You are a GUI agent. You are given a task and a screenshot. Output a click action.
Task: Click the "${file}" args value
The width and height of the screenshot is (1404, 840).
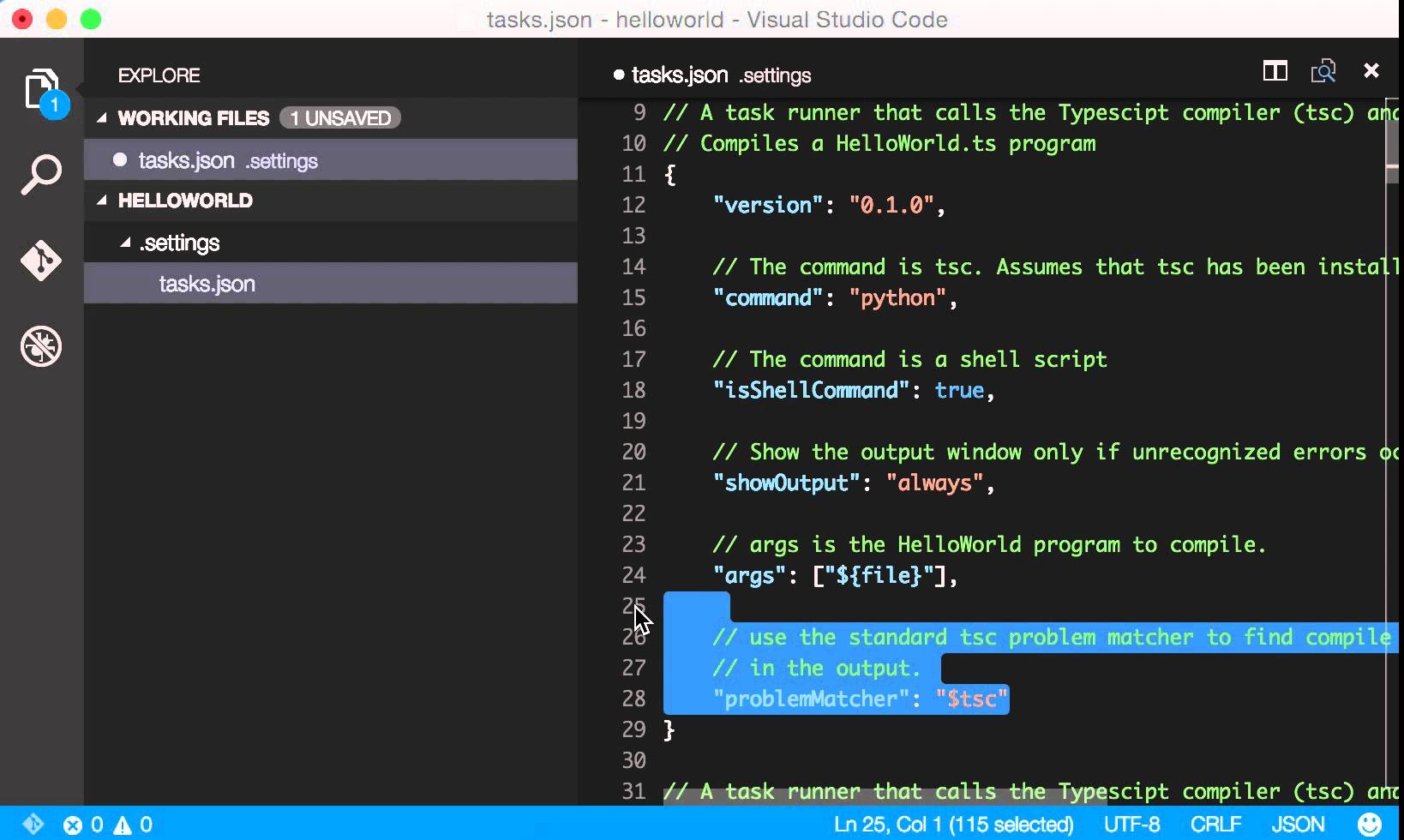(879, 575)
